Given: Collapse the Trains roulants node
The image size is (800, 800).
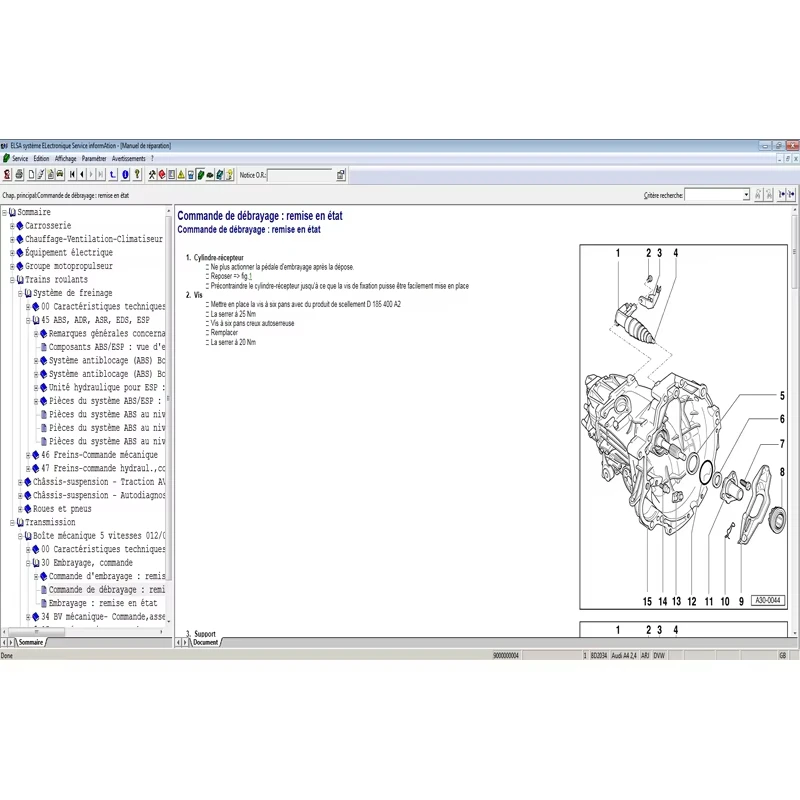Looking at the screenshot, I should pyautogui.click(x=12, y=280).
